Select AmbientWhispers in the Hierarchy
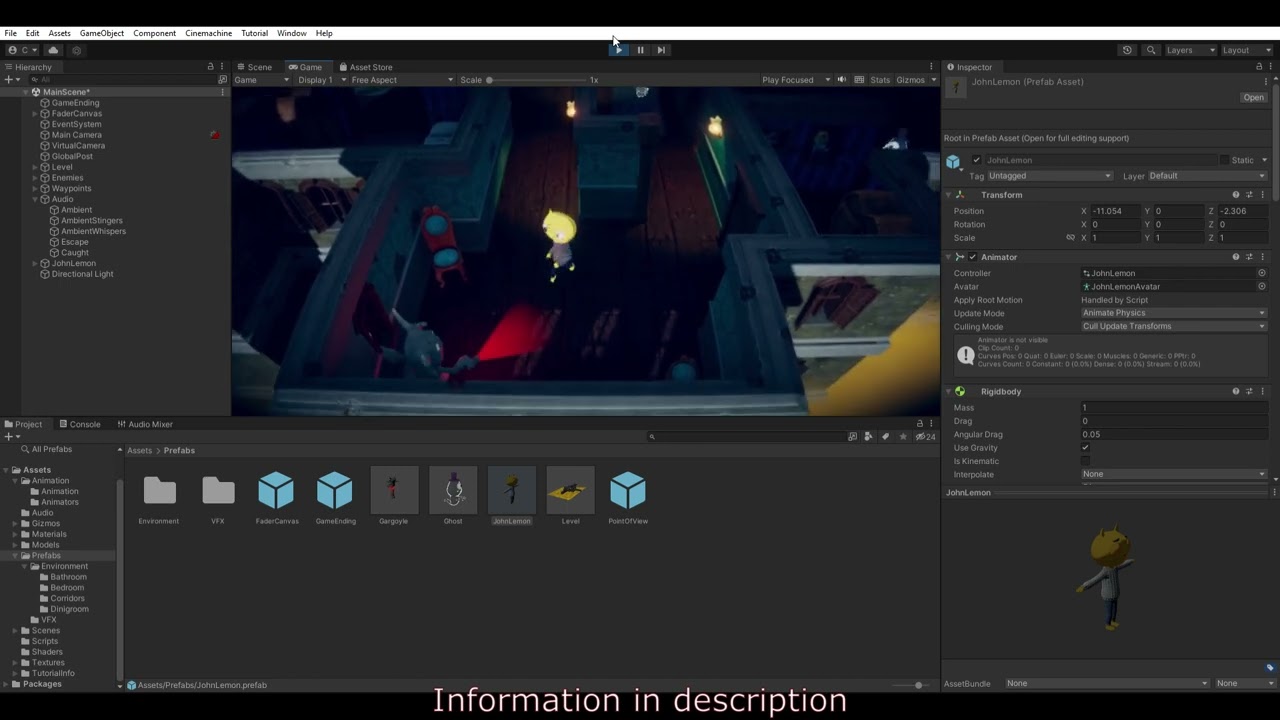The width and height of the screenshot is (1280, 720). (93, 231)
